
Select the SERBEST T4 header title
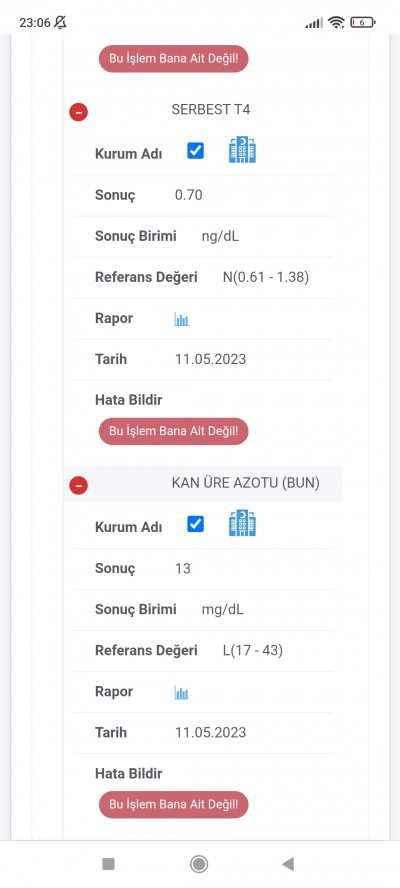[211, 109]
